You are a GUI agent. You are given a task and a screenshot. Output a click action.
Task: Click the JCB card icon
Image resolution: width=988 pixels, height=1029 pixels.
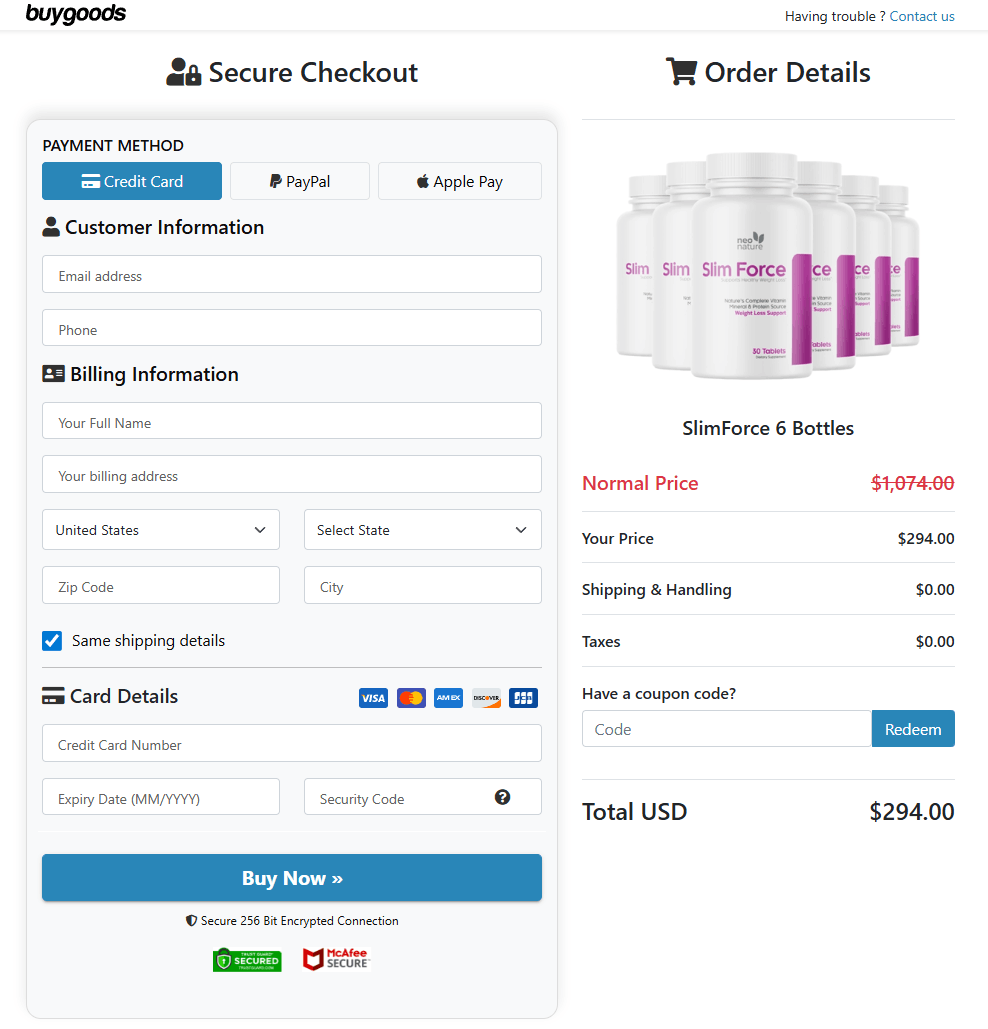(x=523, y=697)
